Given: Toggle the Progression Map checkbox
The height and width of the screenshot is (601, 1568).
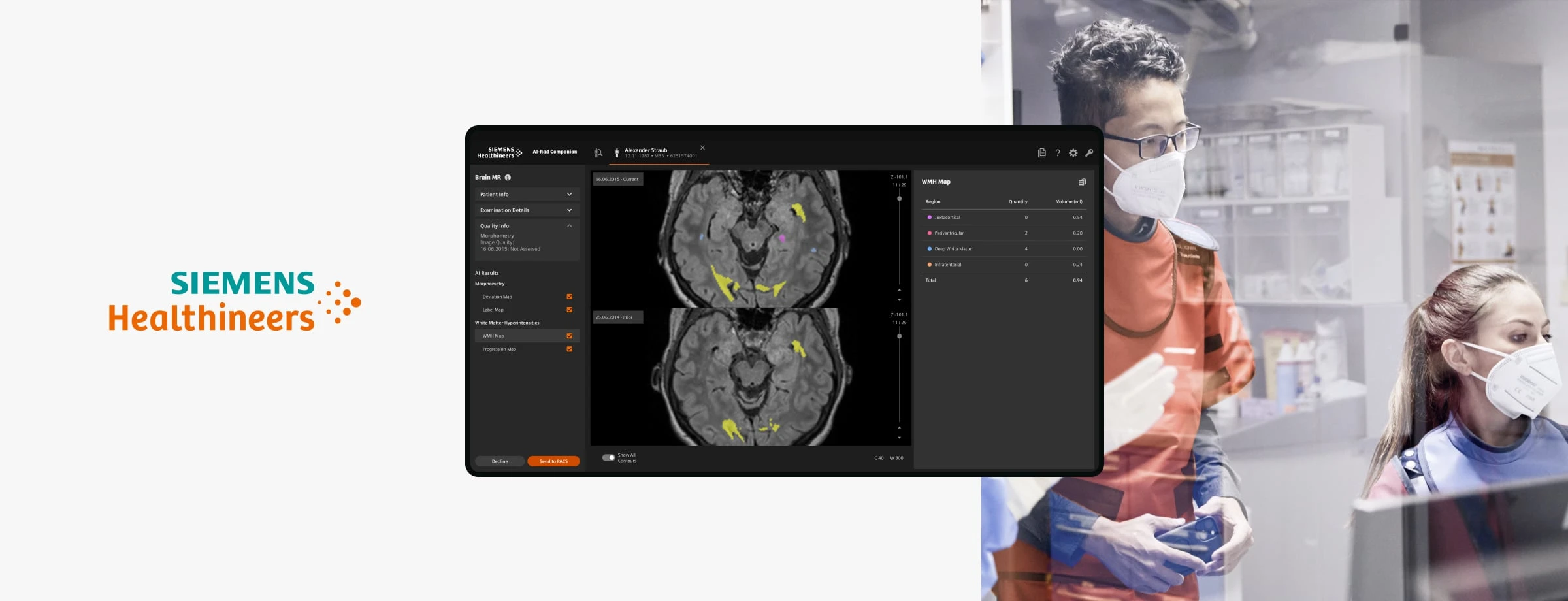Looking at the screenshot, I should click(569, 349).
